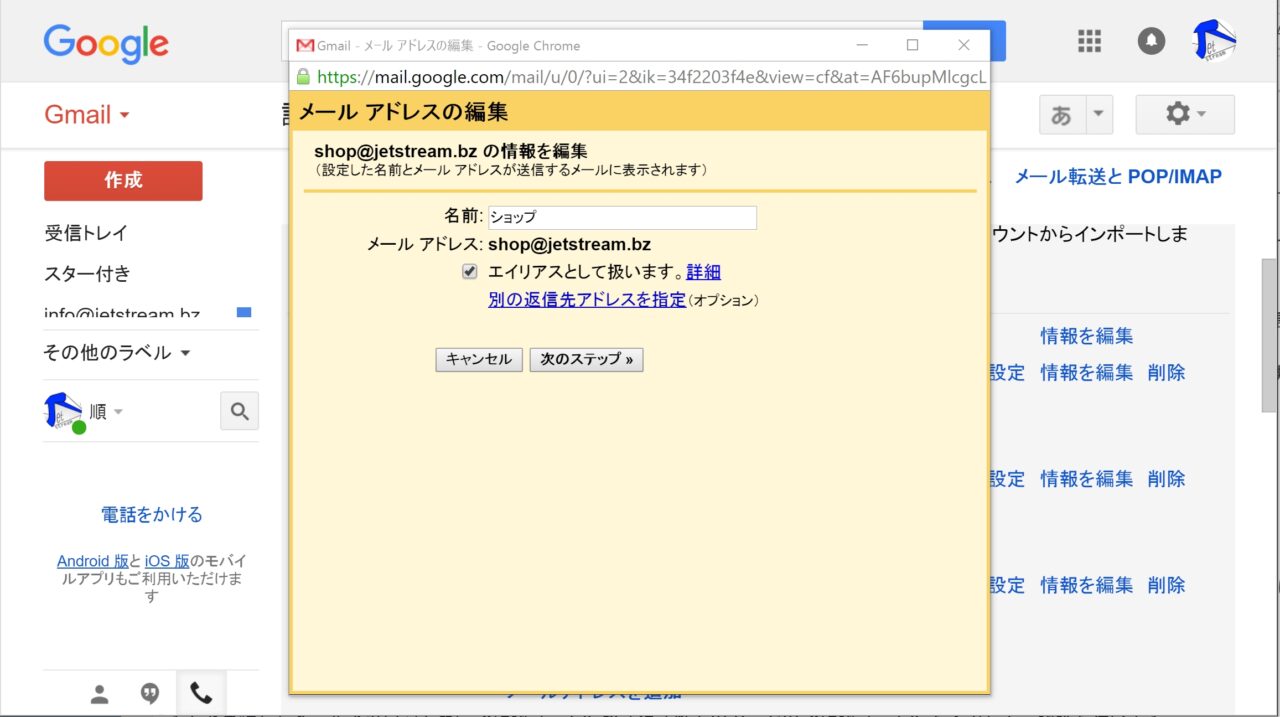Click the 名前 name input field

622,218
